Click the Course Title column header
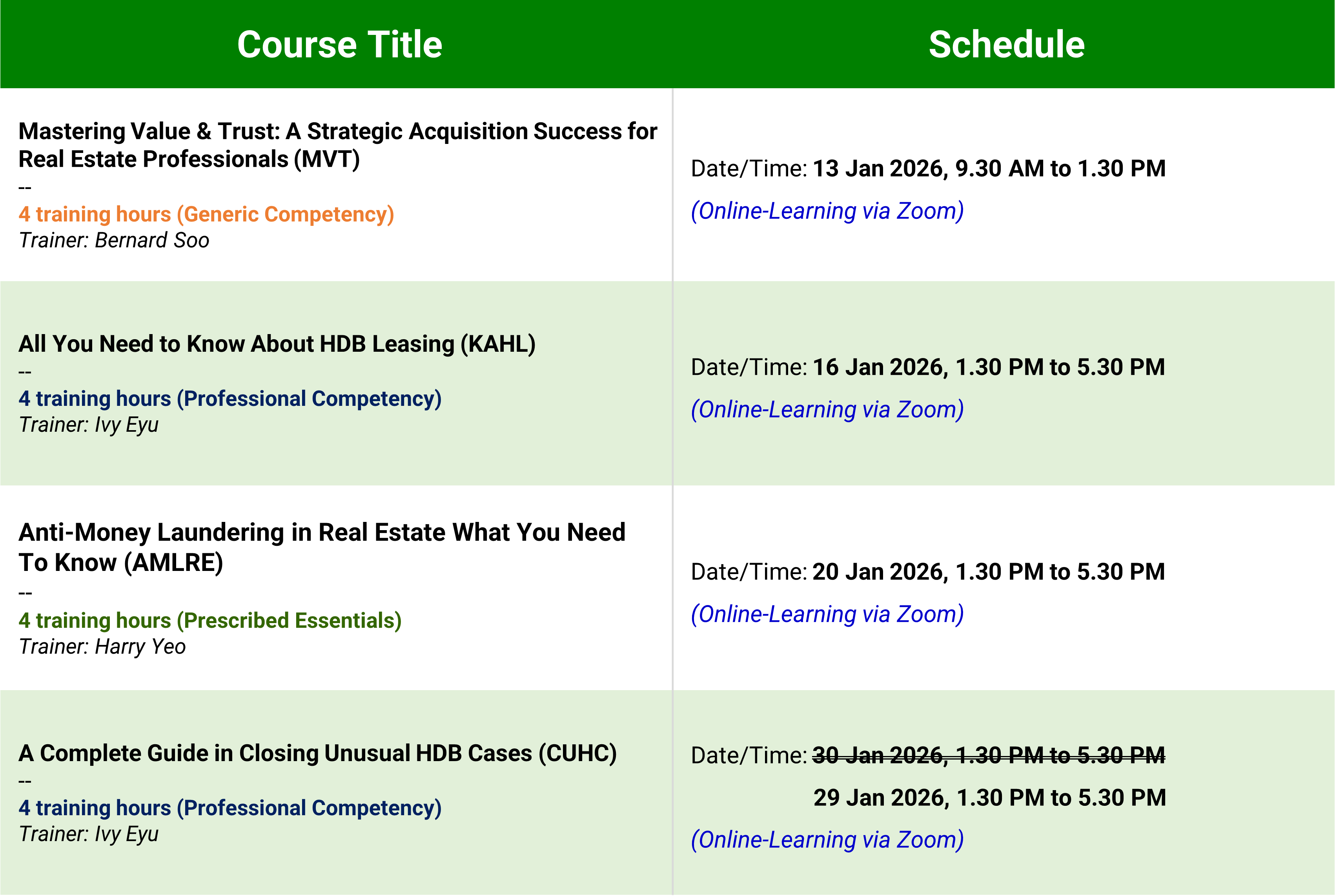 tap(339, 45)
